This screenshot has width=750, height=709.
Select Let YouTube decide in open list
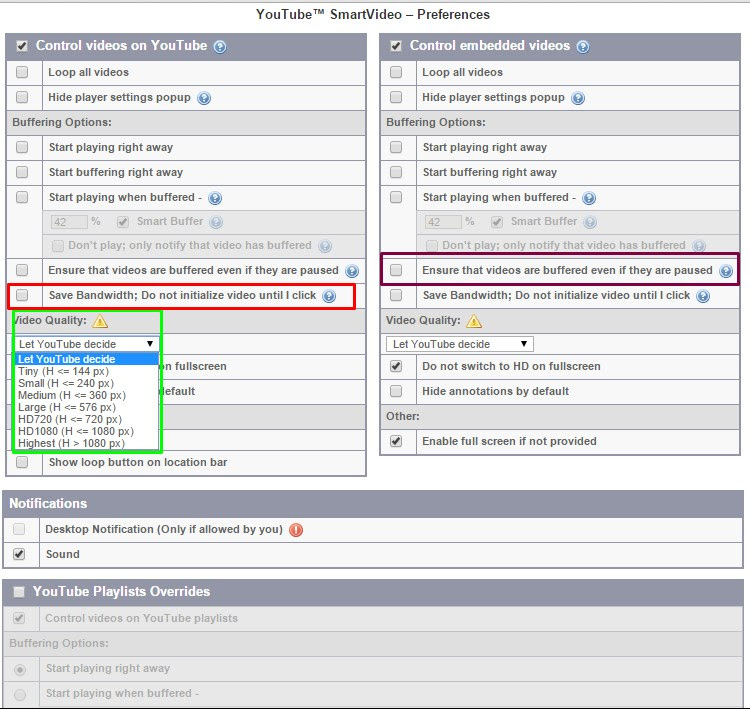87,359
